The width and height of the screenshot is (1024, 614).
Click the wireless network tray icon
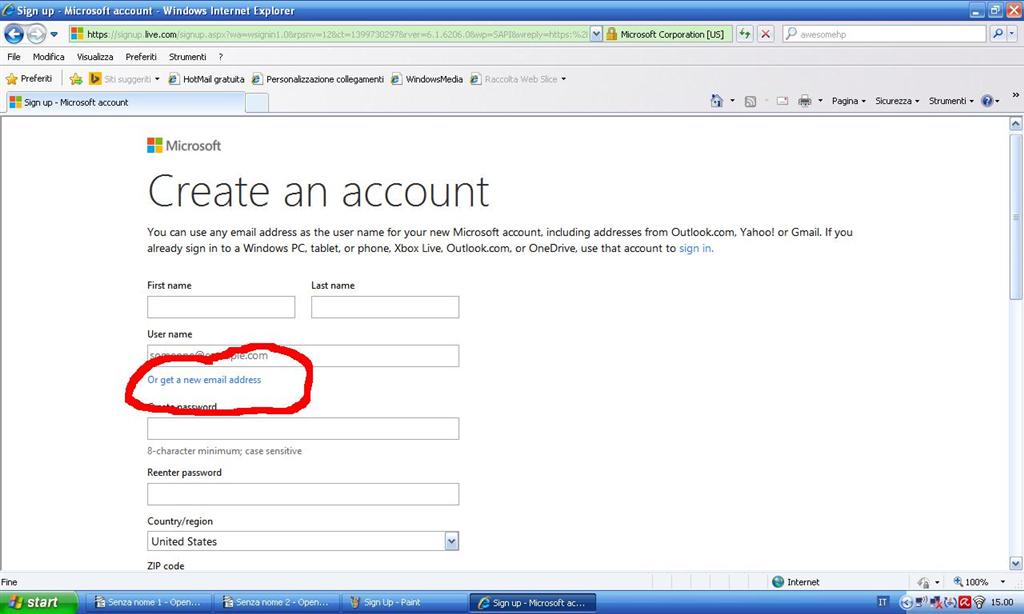click(x=978, y=602)
